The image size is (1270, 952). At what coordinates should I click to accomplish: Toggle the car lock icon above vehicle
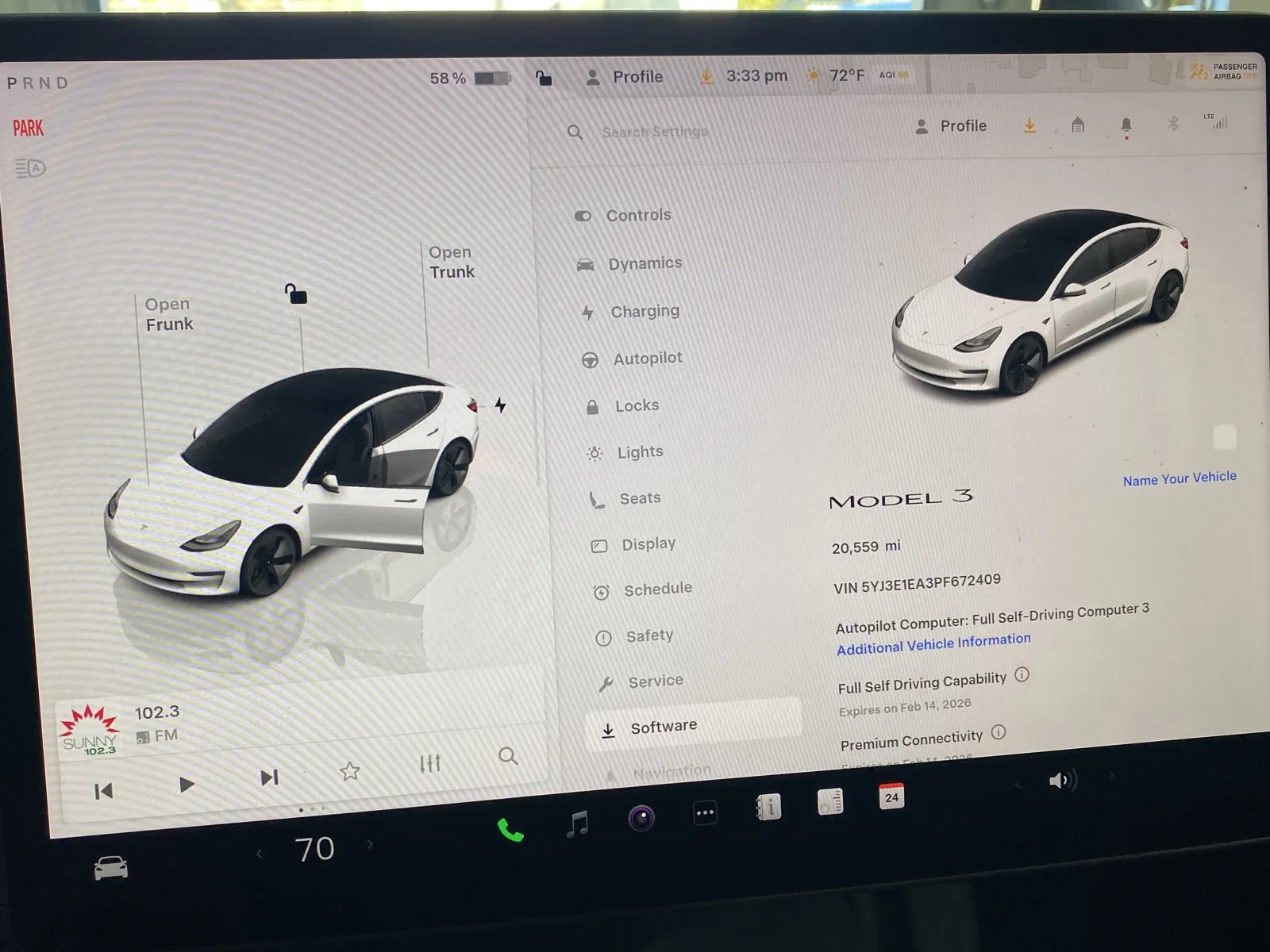point(296,294)
